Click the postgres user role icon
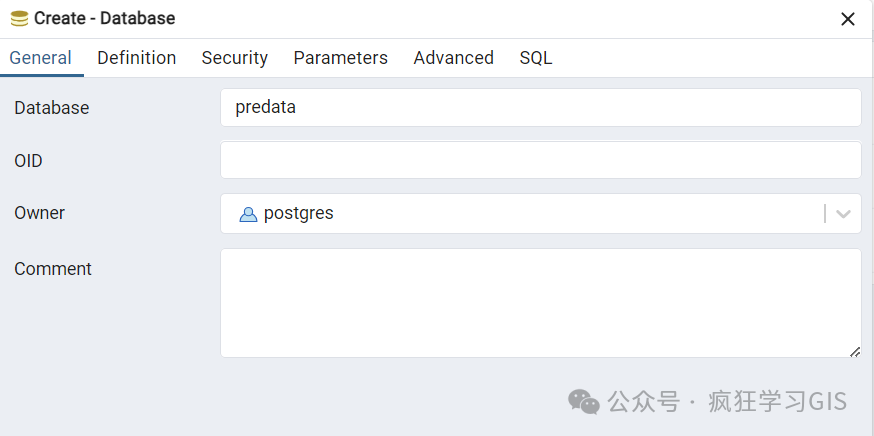Screen dimensions: 874x436 point(248,214)
